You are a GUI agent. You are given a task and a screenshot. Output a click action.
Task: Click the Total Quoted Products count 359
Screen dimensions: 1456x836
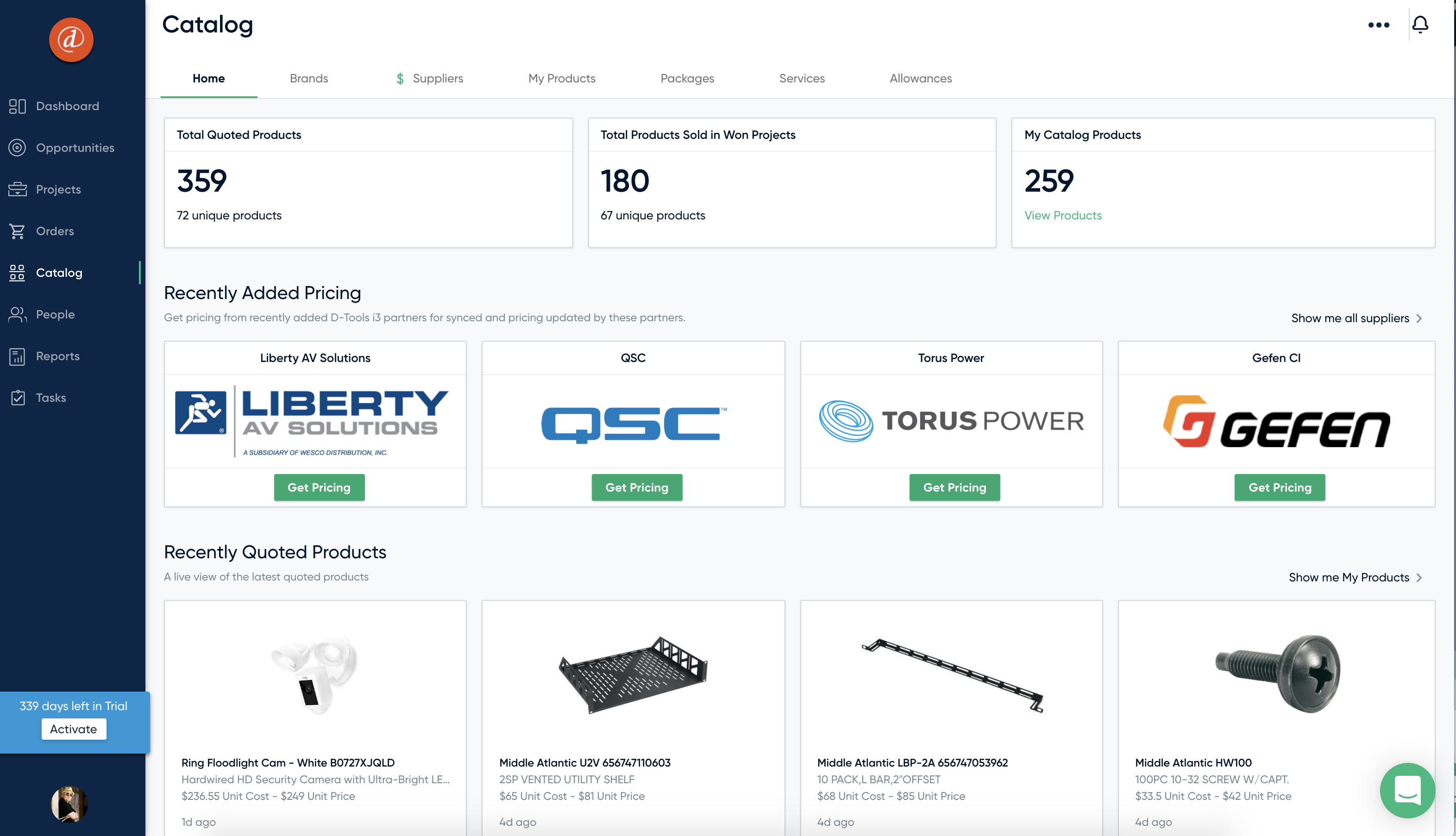(x=201, y=181)
